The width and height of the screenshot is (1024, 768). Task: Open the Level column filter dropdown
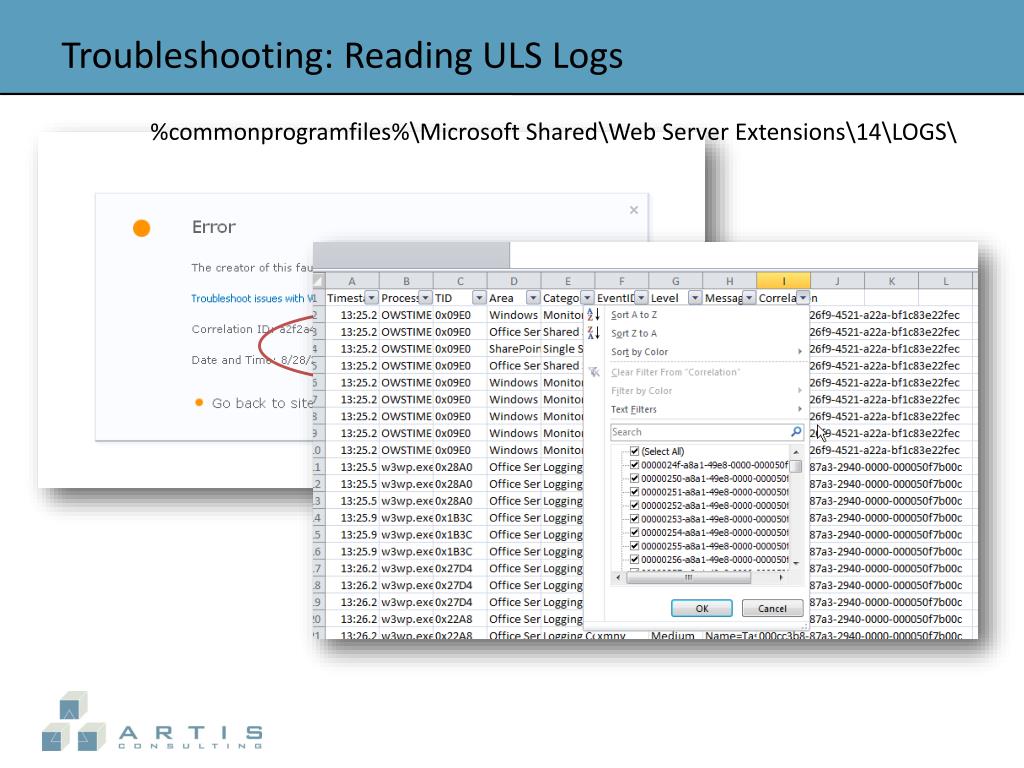point(695,298)
